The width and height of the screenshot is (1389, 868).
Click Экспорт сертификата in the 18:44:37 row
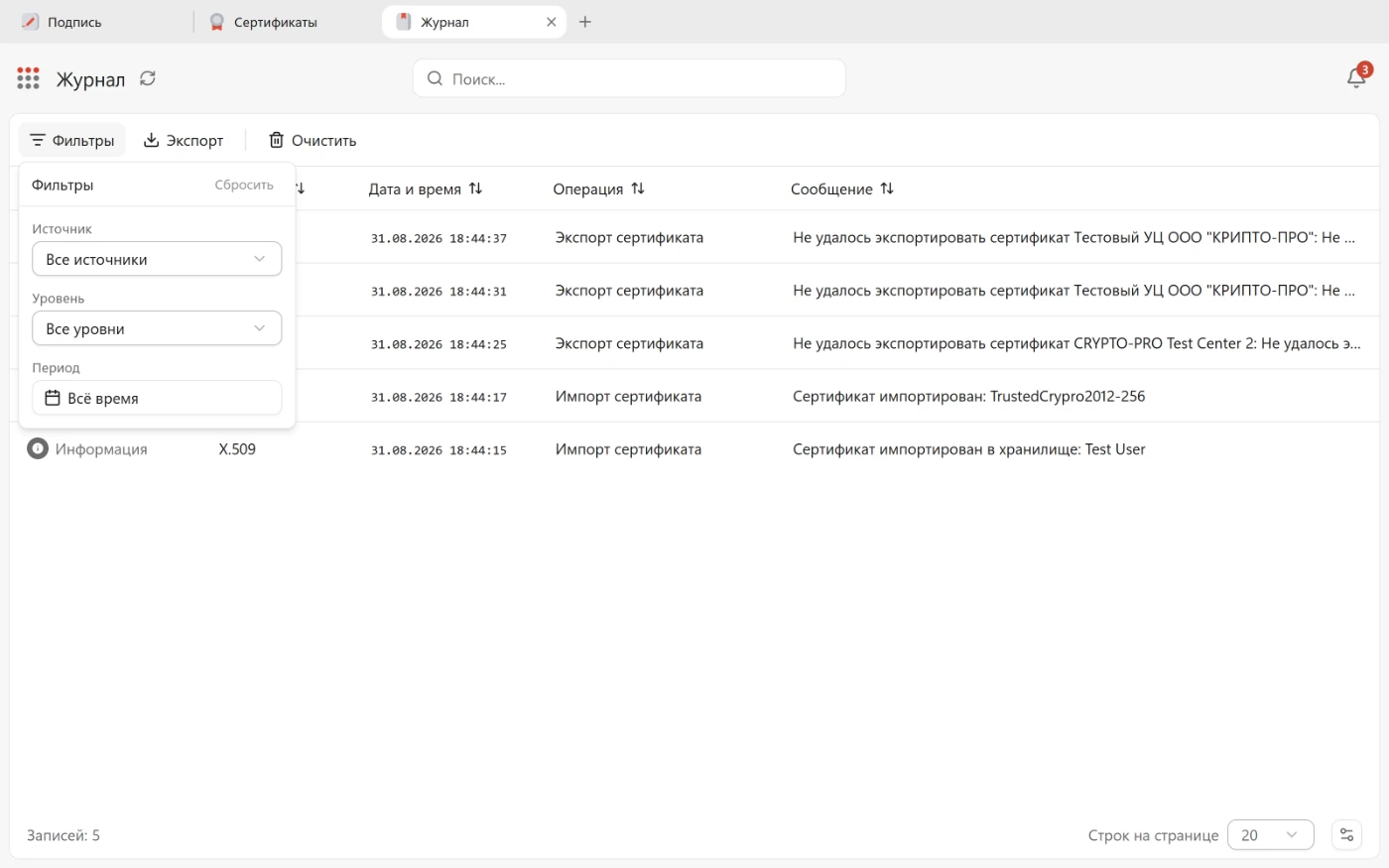point(629,237)
